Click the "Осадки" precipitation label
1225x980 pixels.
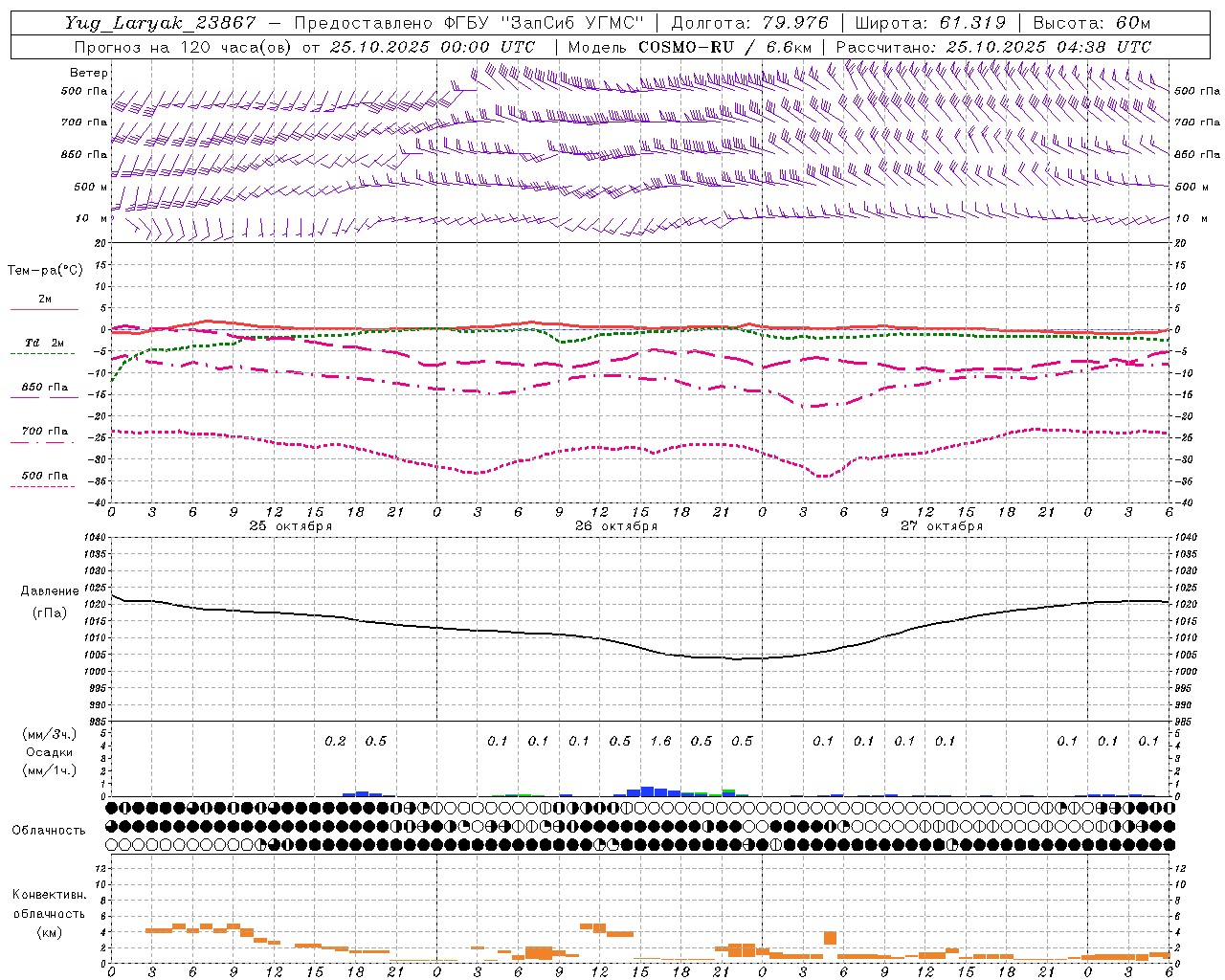48,752
